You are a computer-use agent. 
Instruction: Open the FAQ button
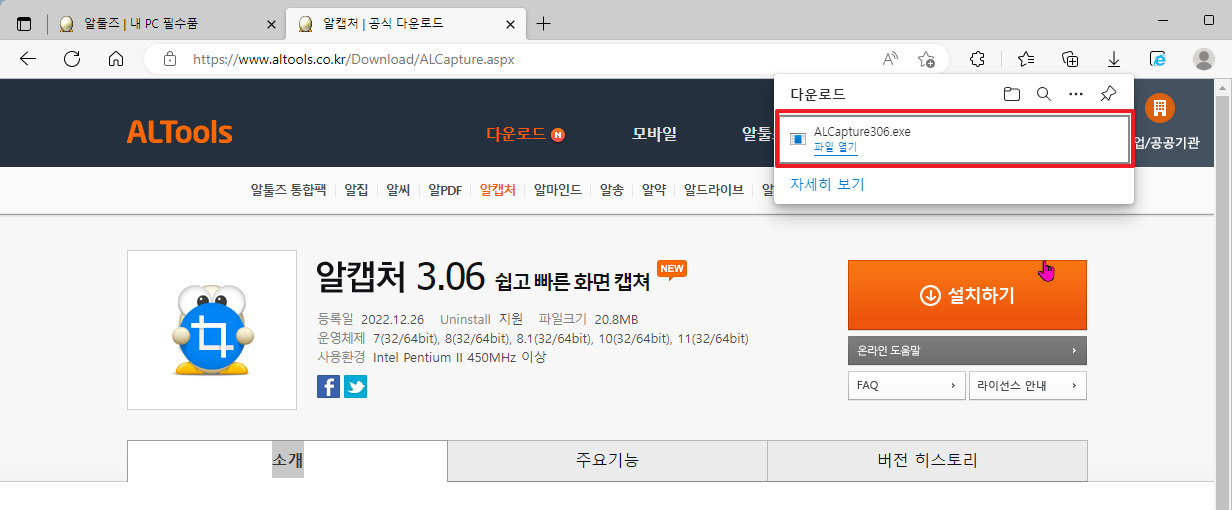pyautogui.click(x=906, y=385)
